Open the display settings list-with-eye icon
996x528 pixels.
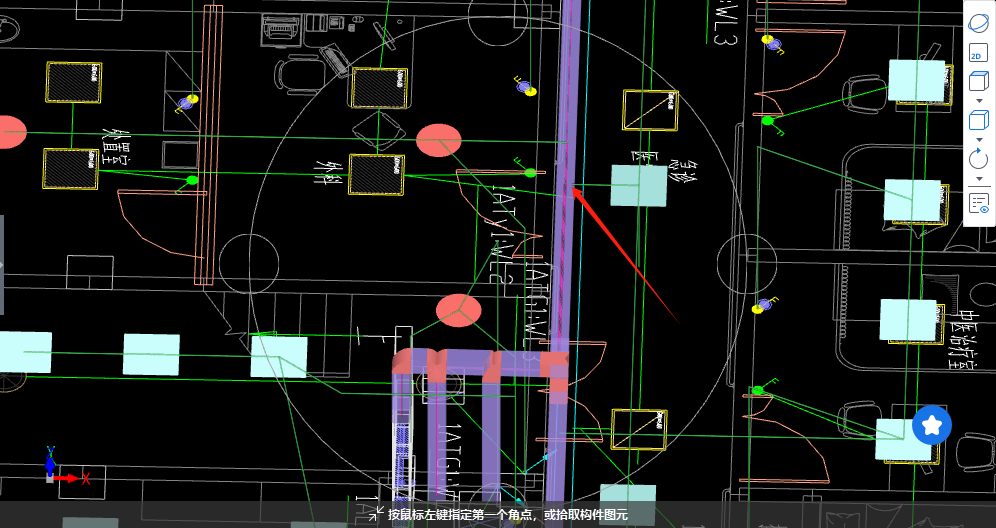pos(979,204)
